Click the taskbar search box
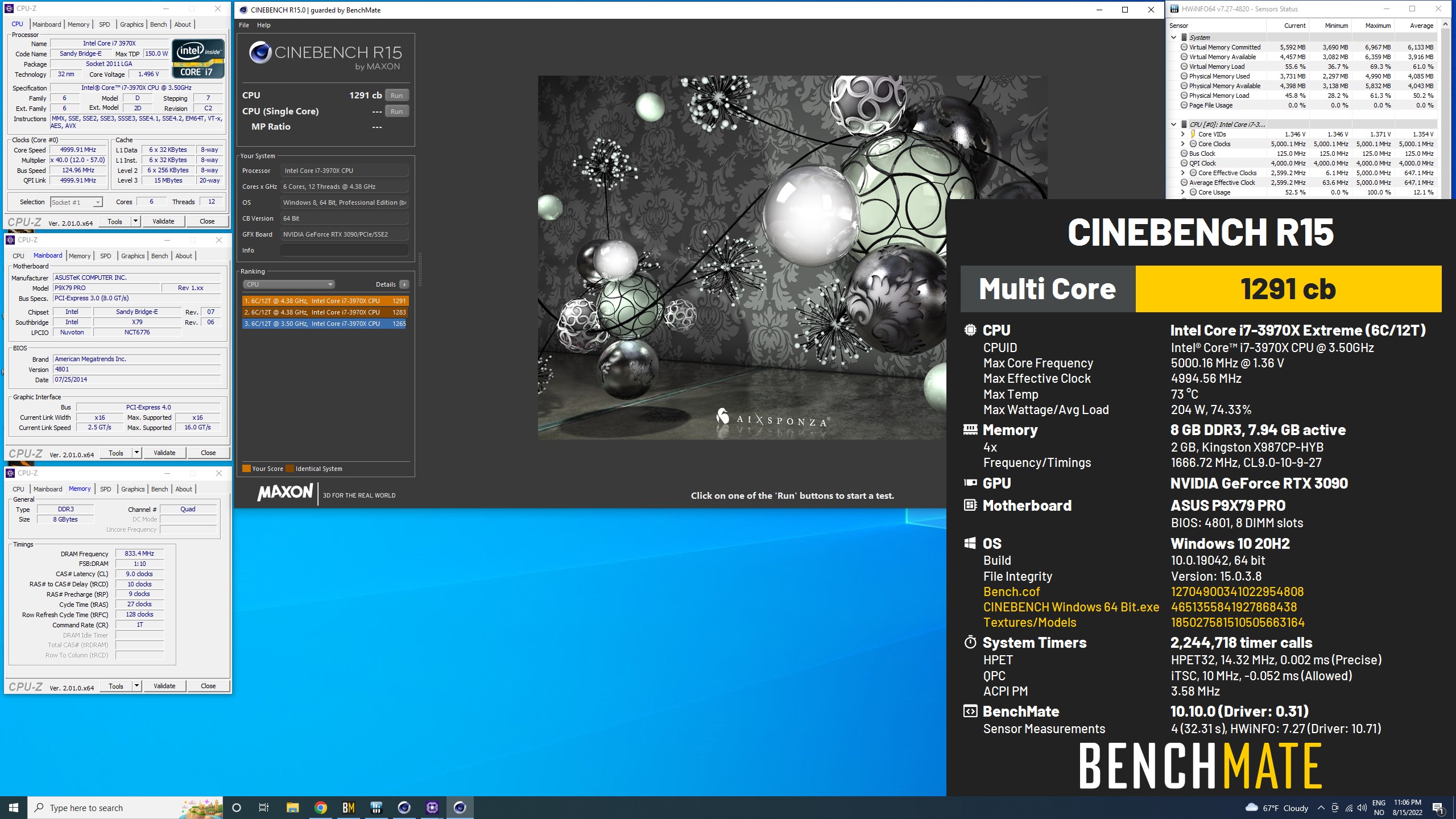The width and height of the screenshot is (1456, 819). 125,808
